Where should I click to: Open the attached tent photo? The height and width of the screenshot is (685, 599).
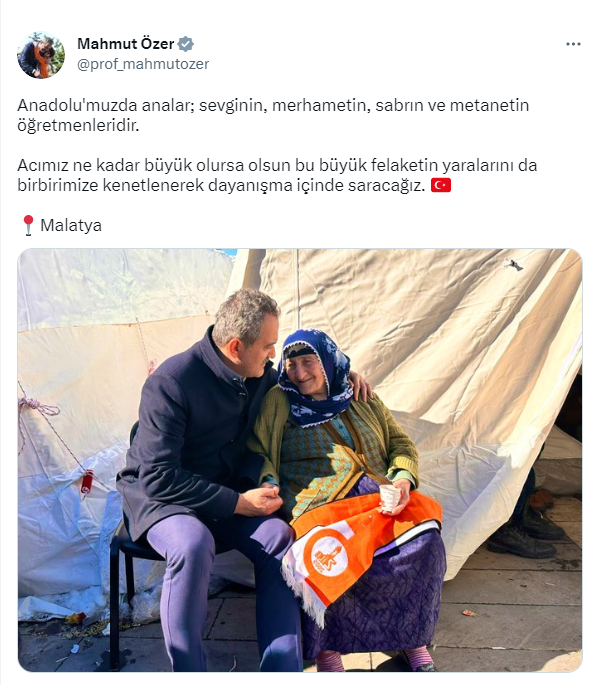pyautogui.click(x=300, y=460)
